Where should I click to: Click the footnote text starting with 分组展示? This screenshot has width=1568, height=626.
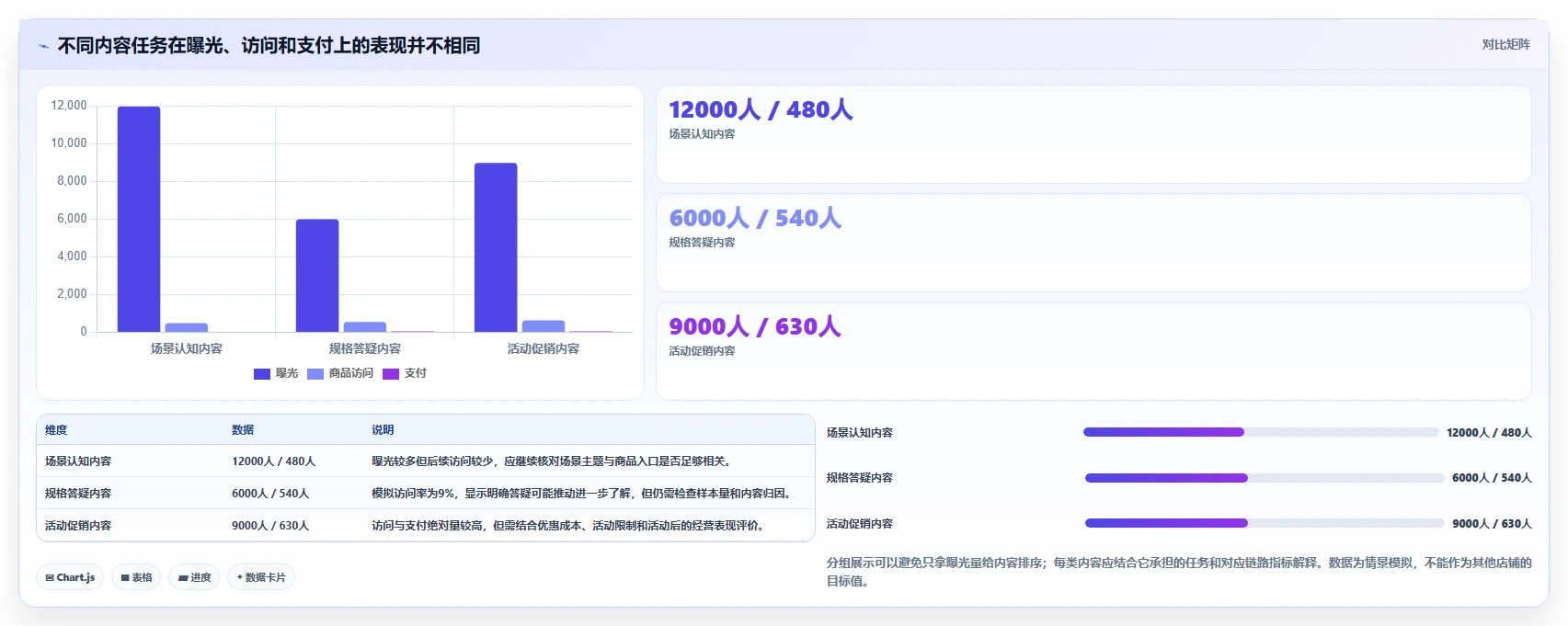pos(1179,572)
